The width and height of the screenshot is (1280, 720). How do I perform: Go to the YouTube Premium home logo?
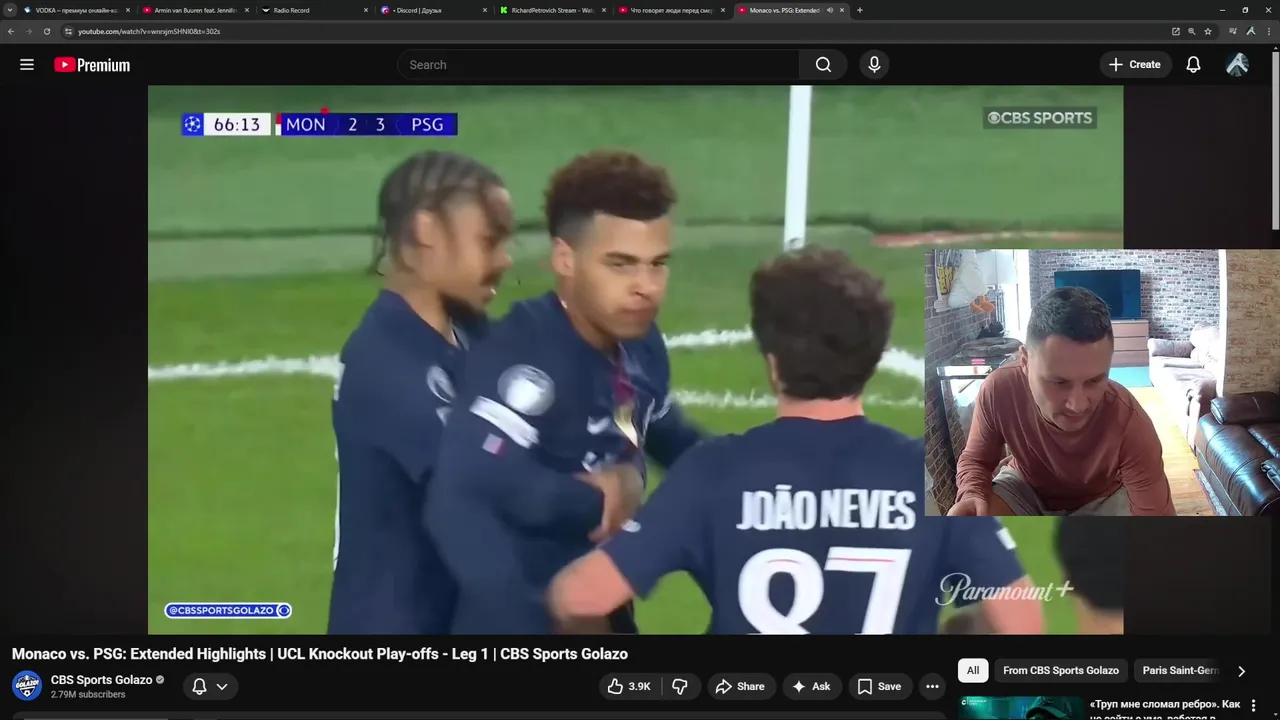coord(92,65)
